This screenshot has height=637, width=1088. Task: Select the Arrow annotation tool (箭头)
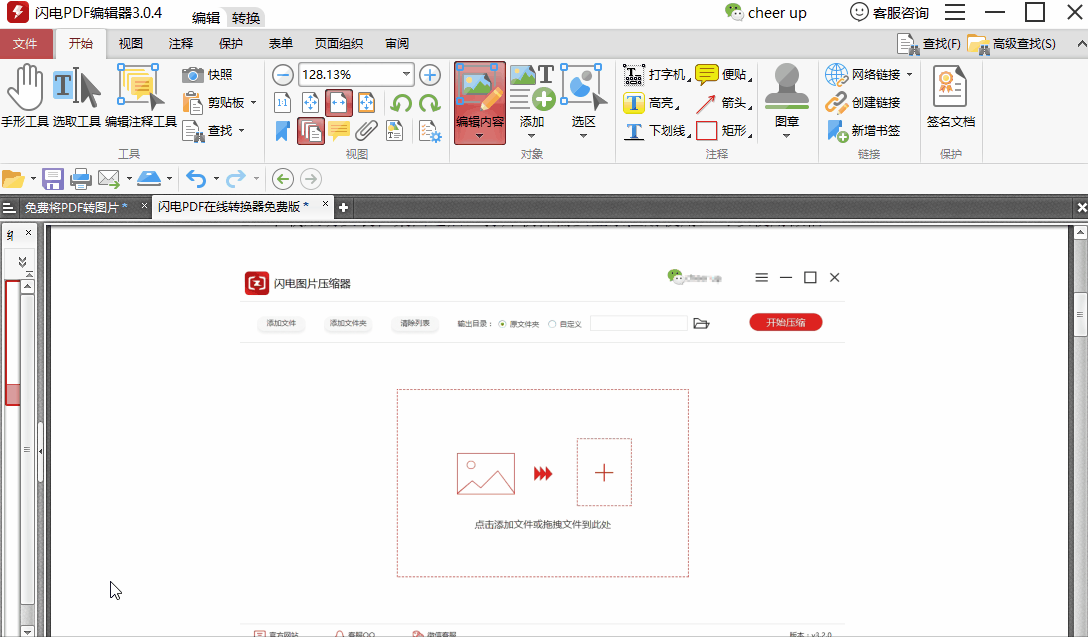[x=723, y=103]
